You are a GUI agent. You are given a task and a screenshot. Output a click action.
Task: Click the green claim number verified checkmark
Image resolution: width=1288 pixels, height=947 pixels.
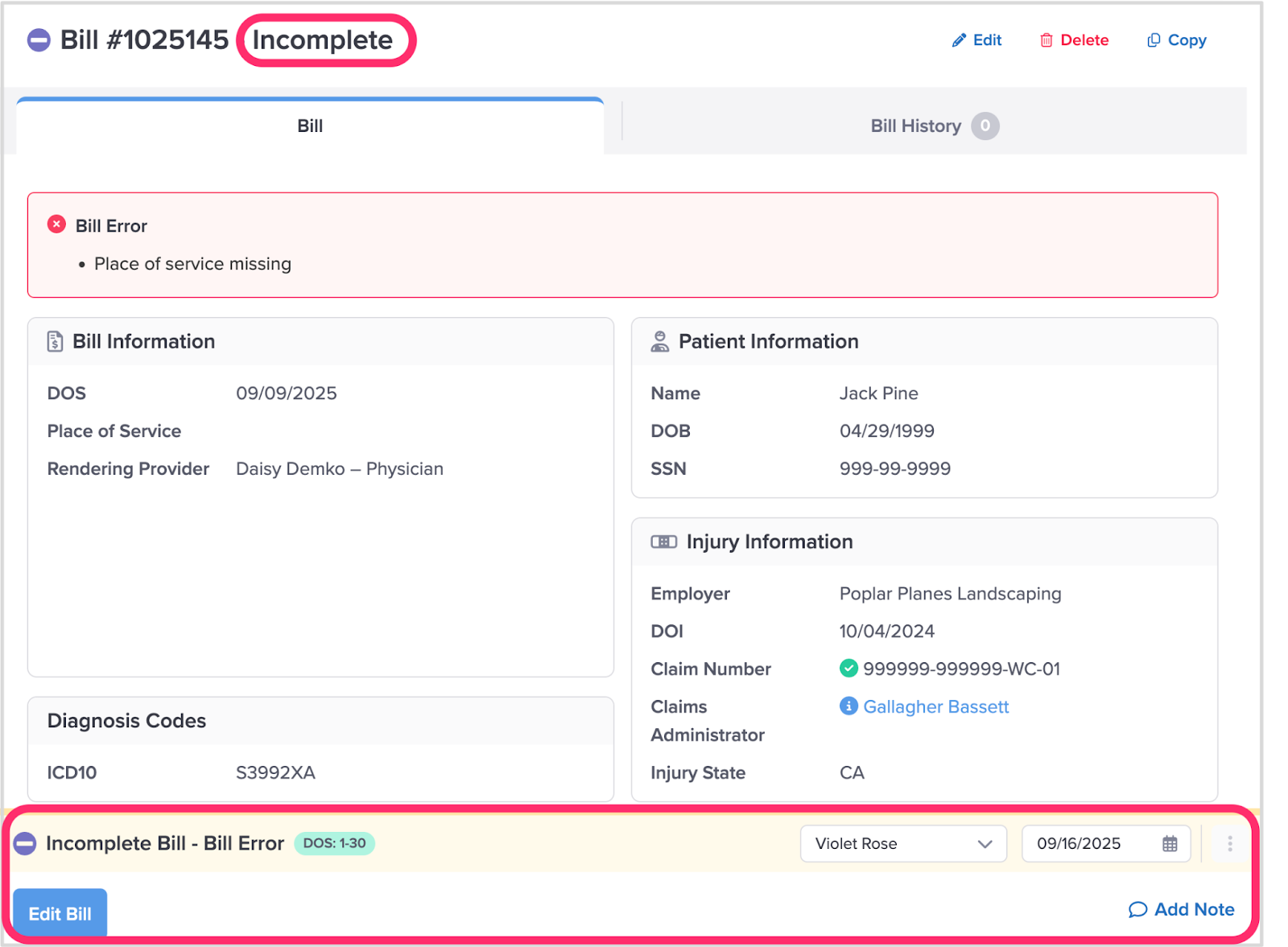coord(848,668)
